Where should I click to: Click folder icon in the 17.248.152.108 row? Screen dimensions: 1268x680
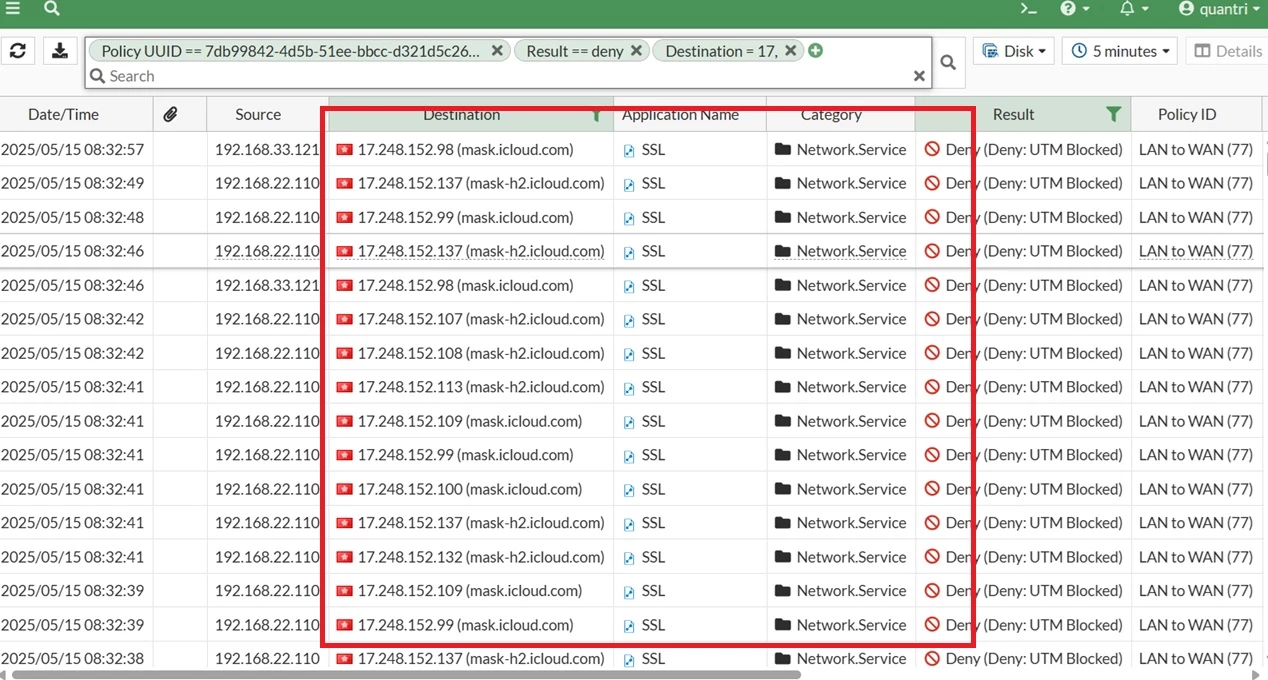click(x=782, y=354)
